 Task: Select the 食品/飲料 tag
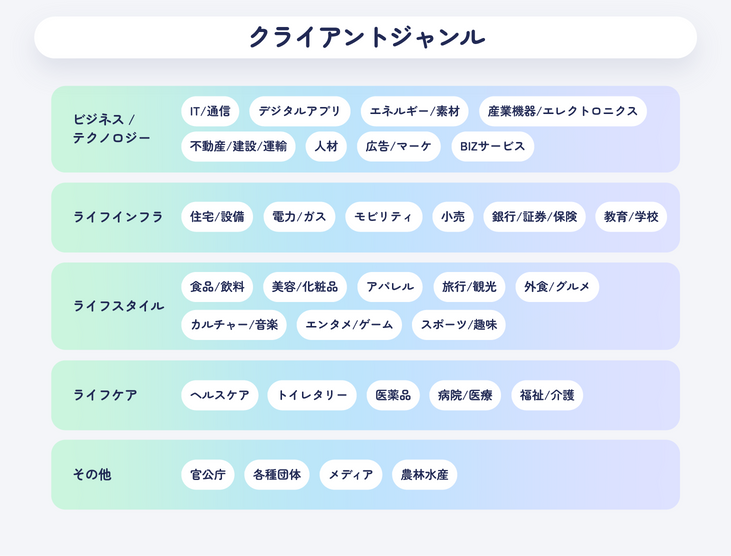tap(217, 287)
